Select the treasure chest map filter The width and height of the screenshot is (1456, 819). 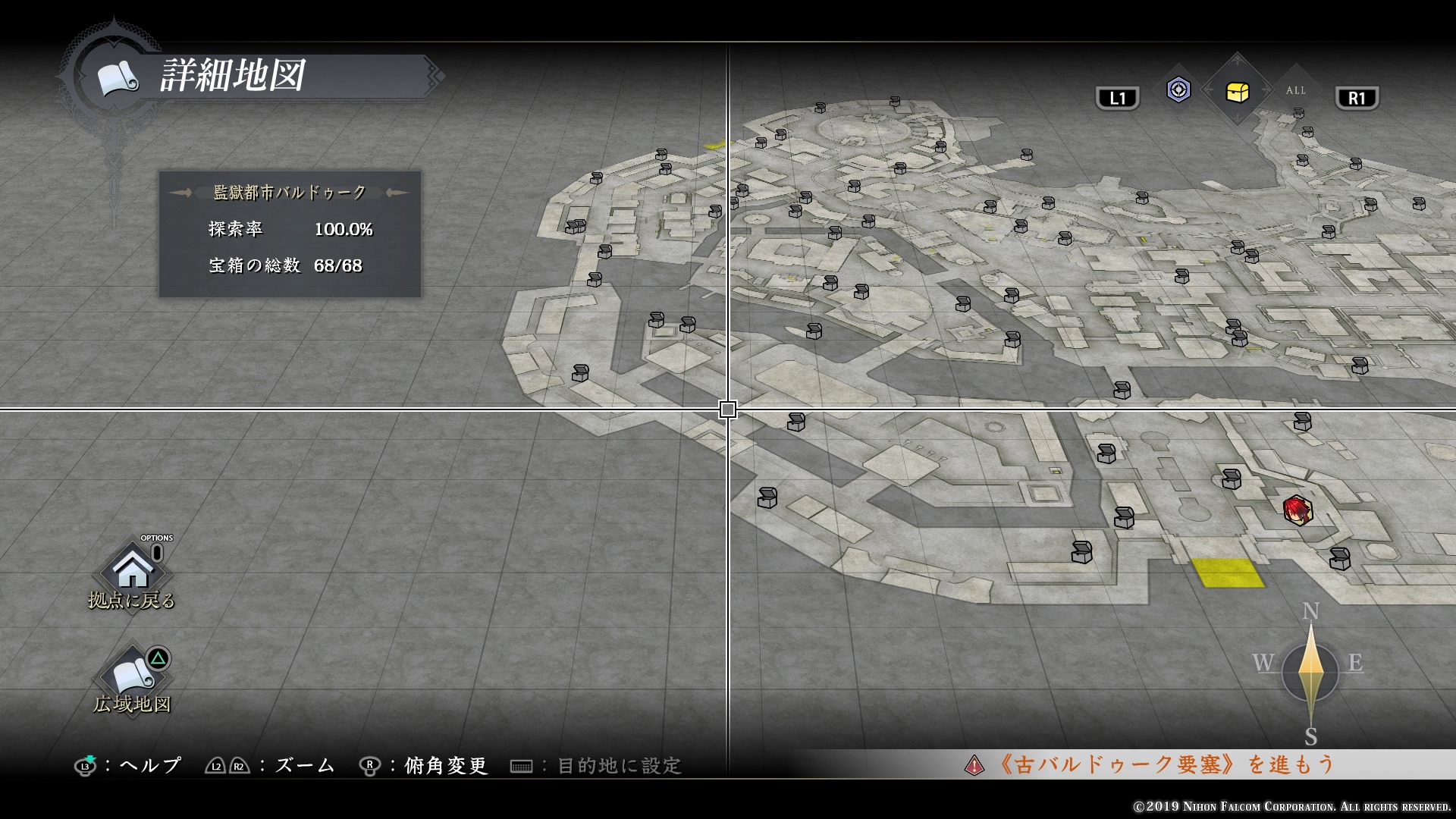1237,92
